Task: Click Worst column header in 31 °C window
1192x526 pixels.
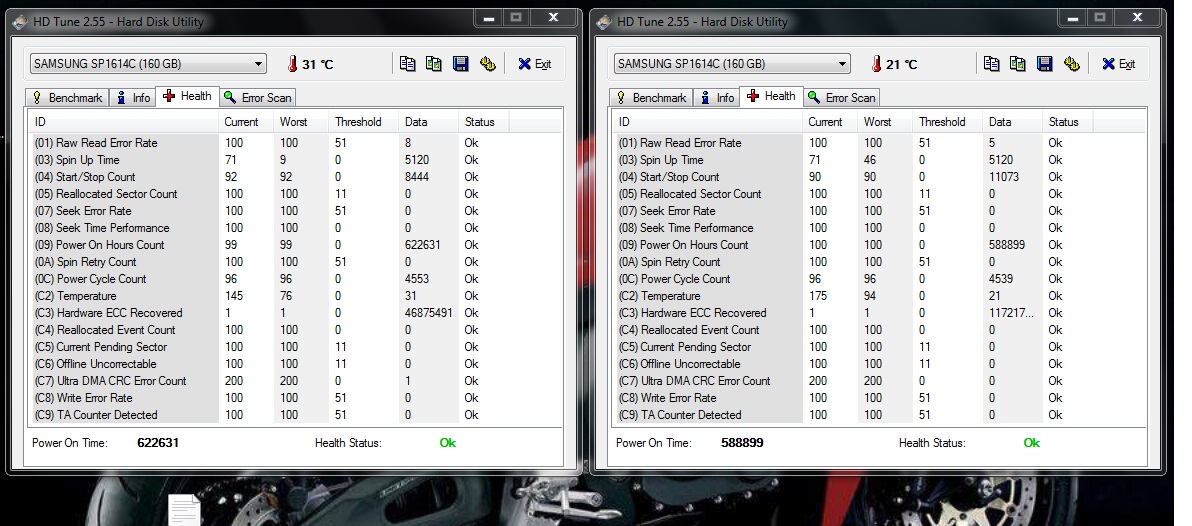Action: point(301,122)
